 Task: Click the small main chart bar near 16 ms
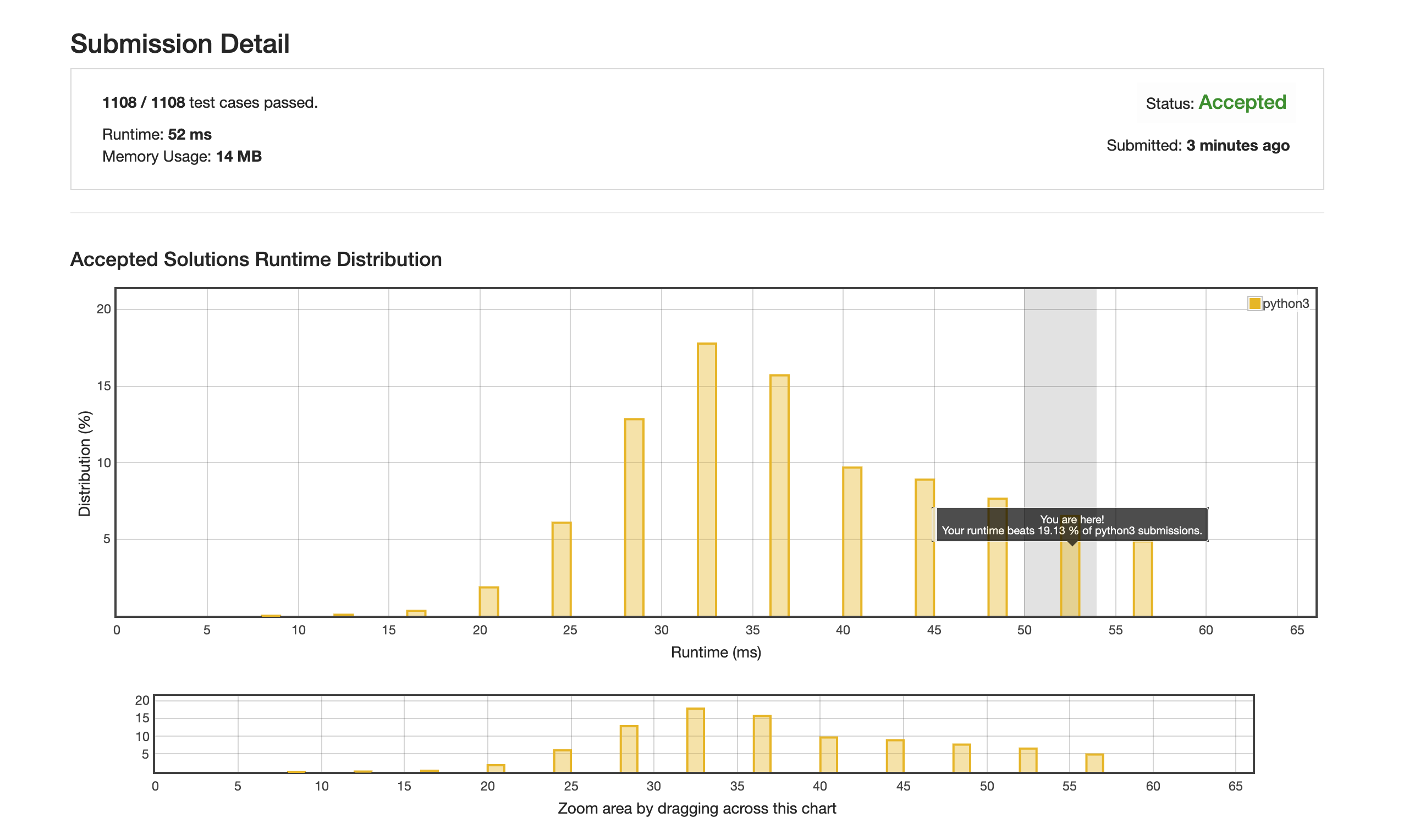[x=416, y=612]
